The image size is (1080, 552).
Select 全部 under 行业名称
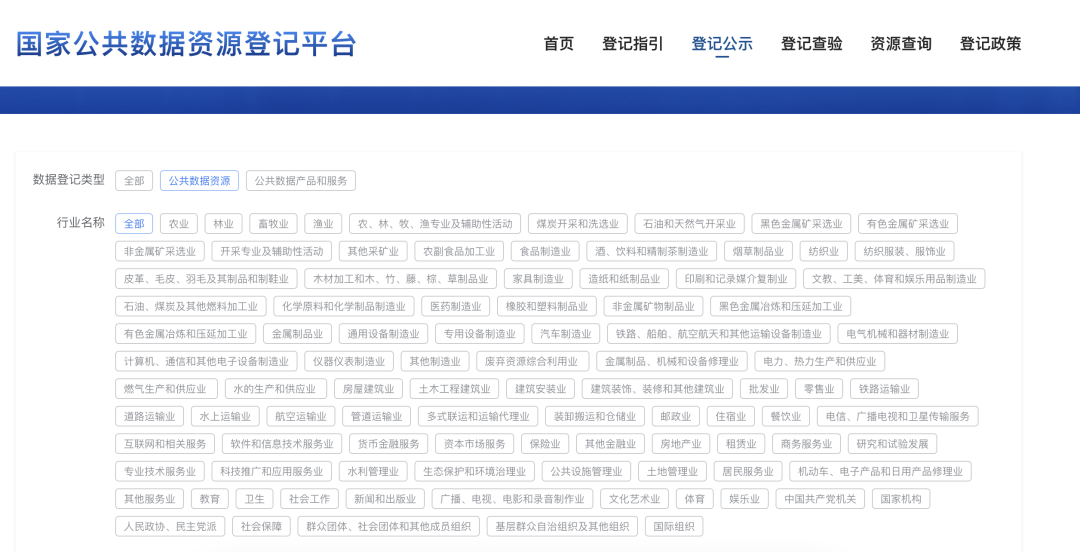[134, 223]
